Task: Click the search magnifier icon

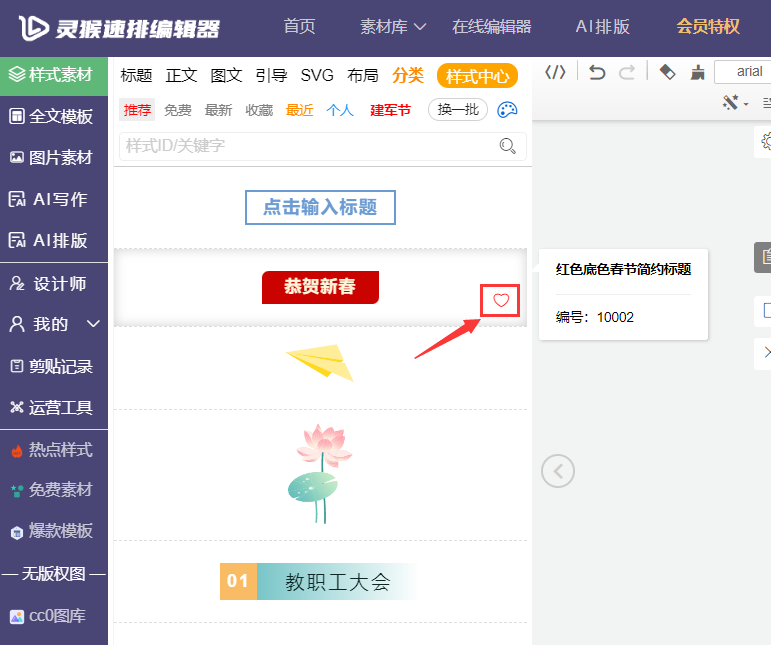Action: [507, 146]
